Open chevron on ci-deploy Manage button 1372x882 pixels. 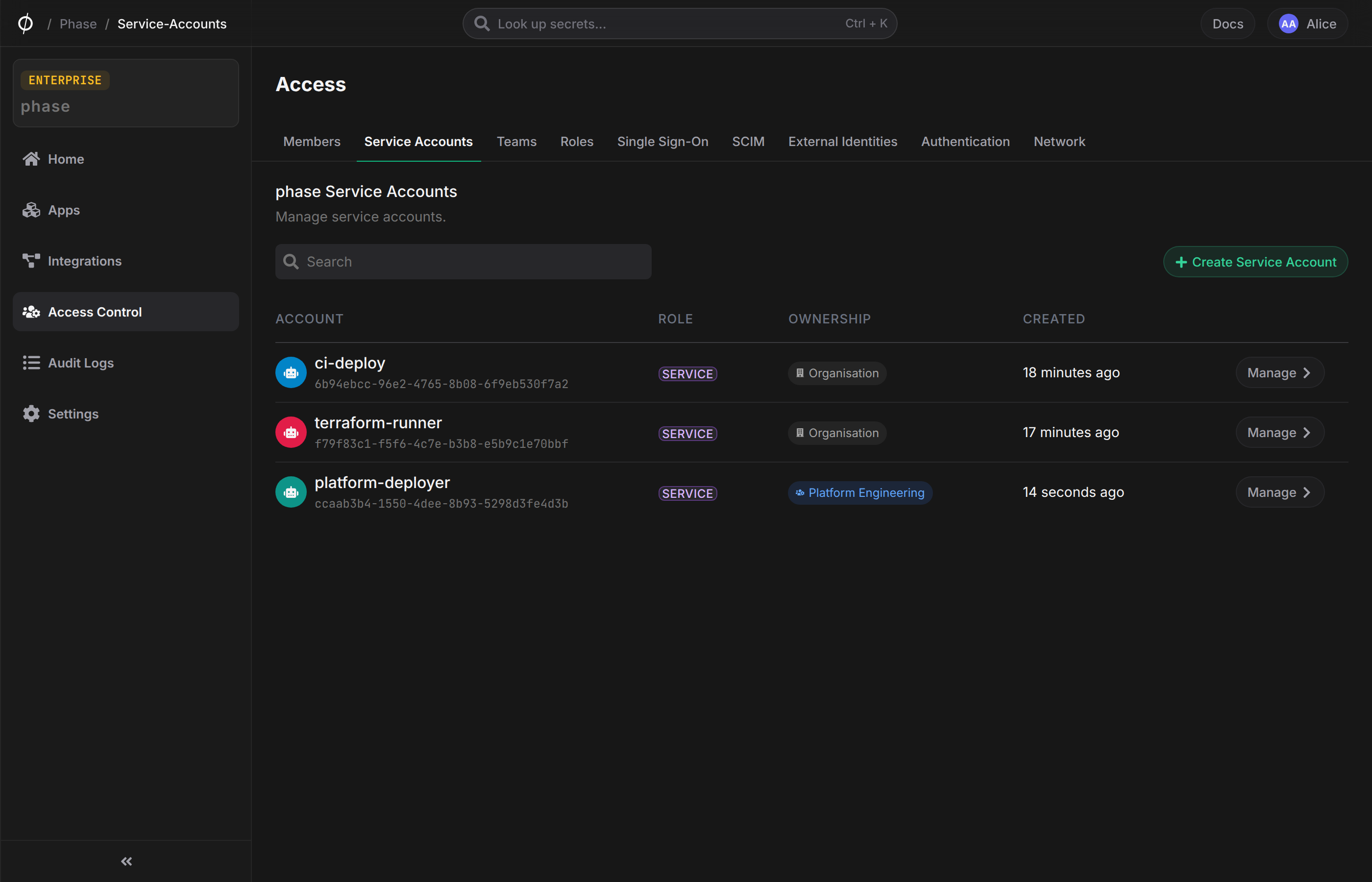[x=1307, y=373]
